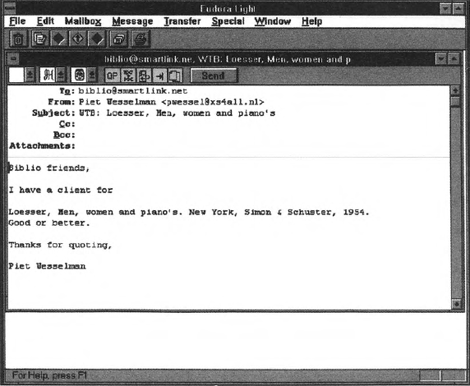Click the text-as-document icon next to QP

[128, 76]
